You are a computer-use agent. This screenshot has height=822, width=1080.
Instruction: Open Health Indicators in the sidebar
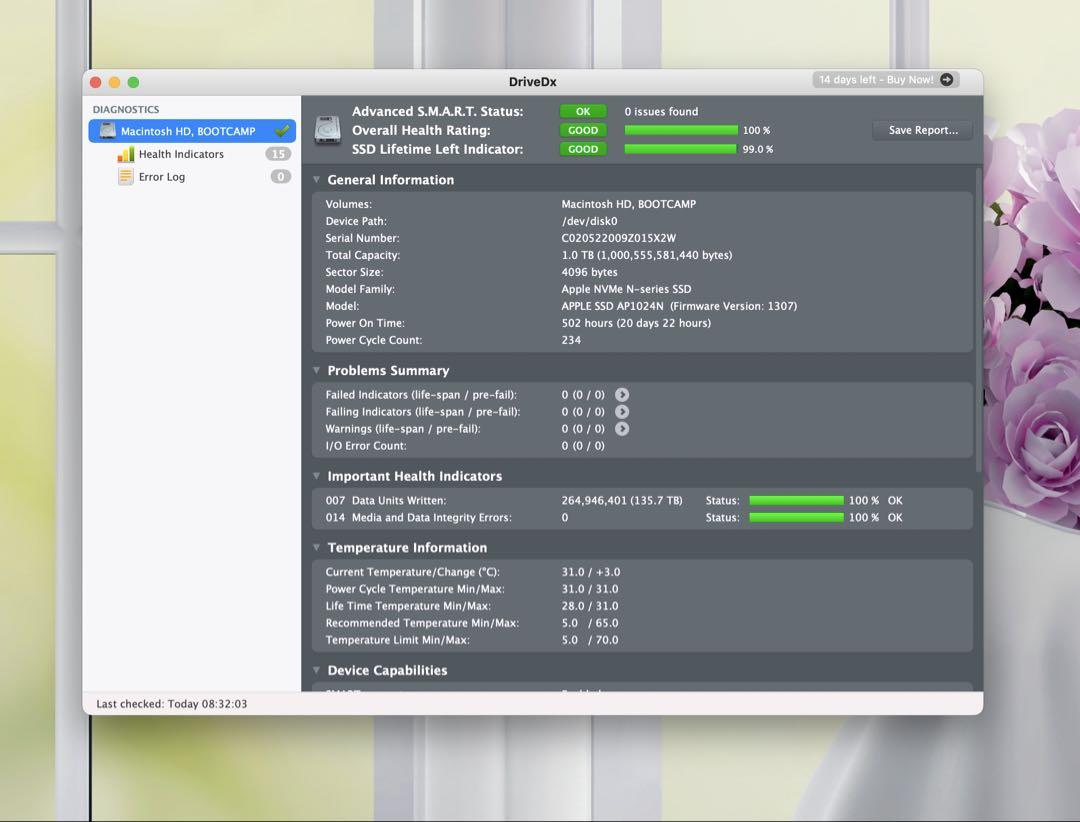click(192, 154)
